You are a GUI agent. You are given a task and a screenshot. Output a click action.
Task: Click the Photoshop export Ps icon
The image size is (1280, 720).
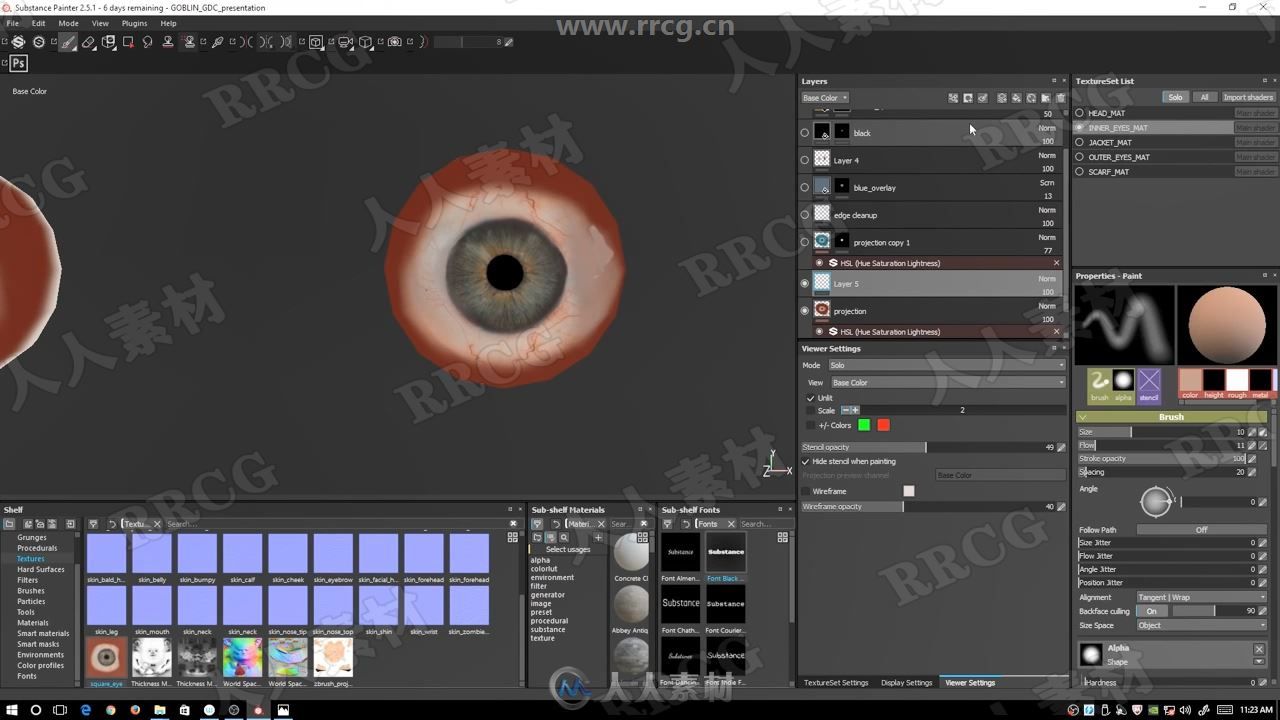(x=18, y=63)
